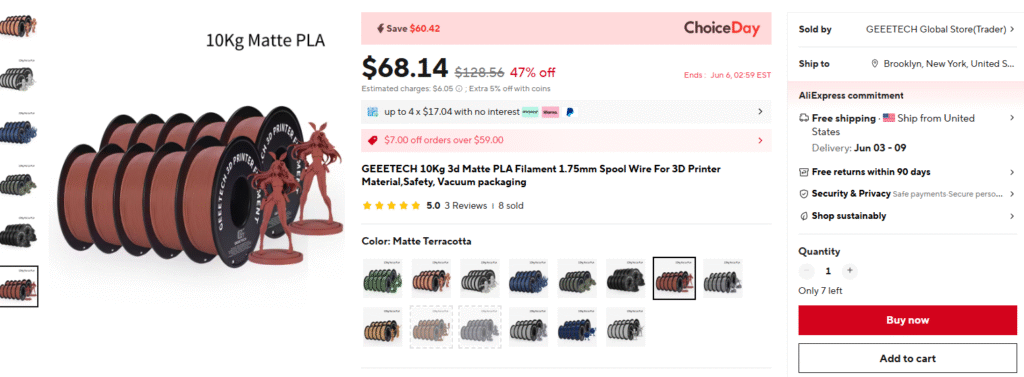Click the Free shipping truck icon
Screen dimensions: 1024x377
click(x=804, y=118)
